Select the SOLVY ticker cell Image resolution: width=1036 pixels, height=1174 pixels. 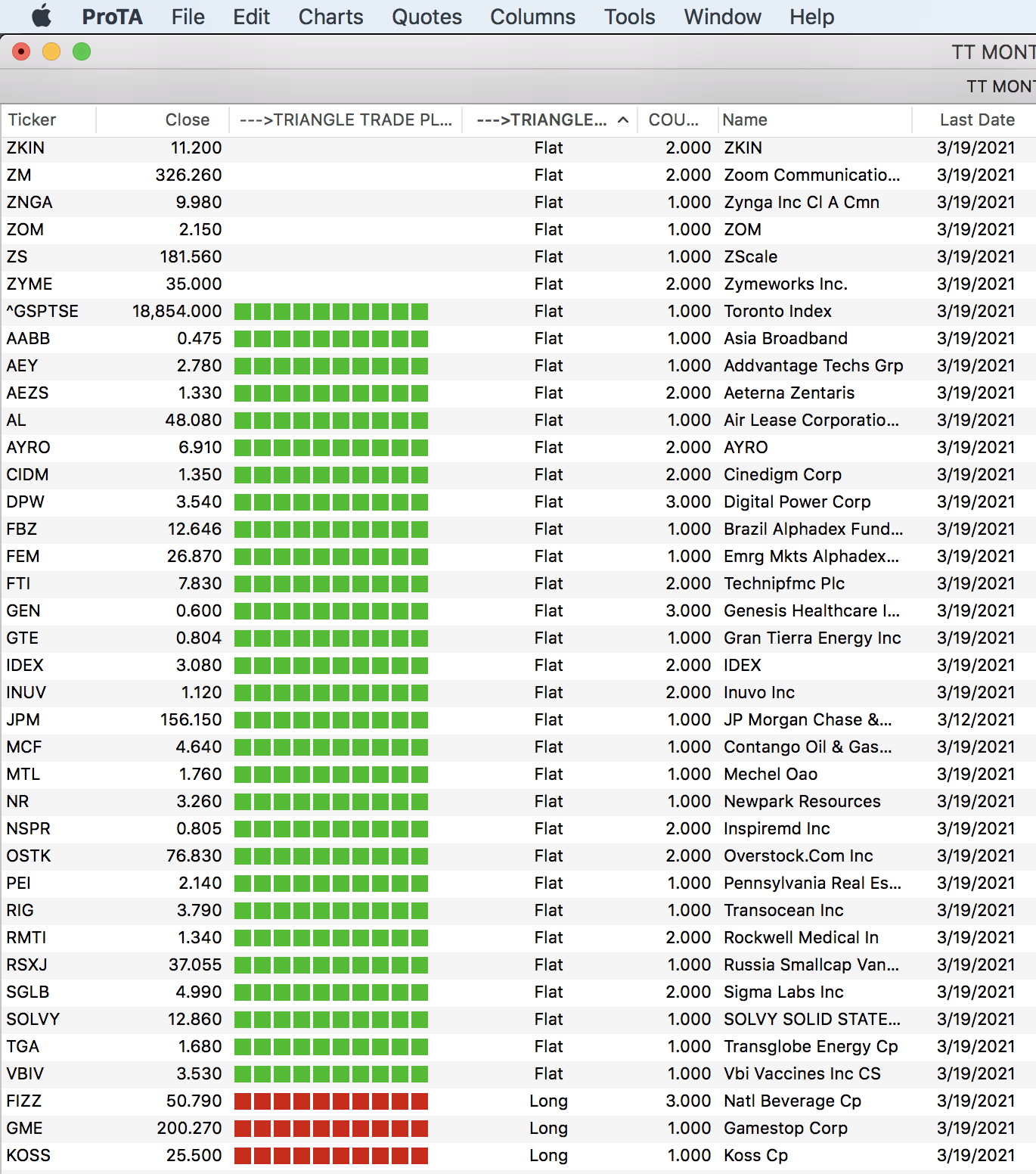[x=33, y=1020]
